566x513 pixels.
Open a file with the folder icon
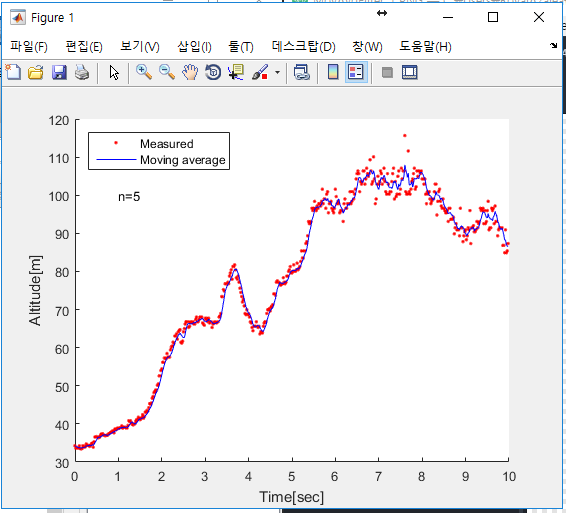pyautogui.click(x=36, y=72)
